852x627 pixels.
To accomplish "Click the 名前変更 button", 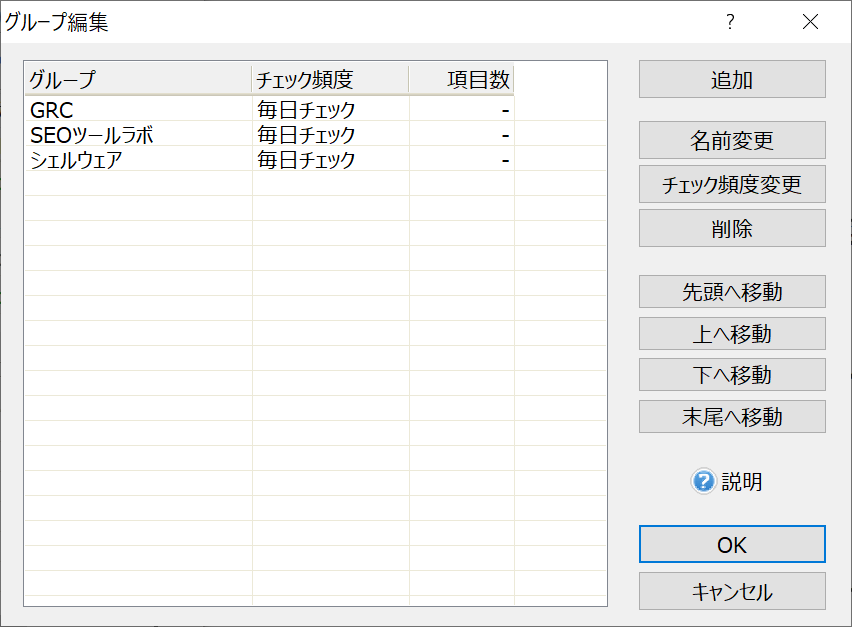I will tap(732, 140).
